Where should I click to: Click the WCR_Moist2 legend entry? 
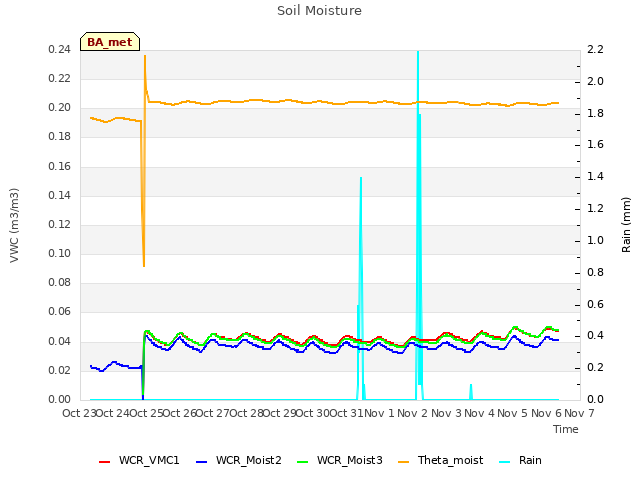point(238,461)
